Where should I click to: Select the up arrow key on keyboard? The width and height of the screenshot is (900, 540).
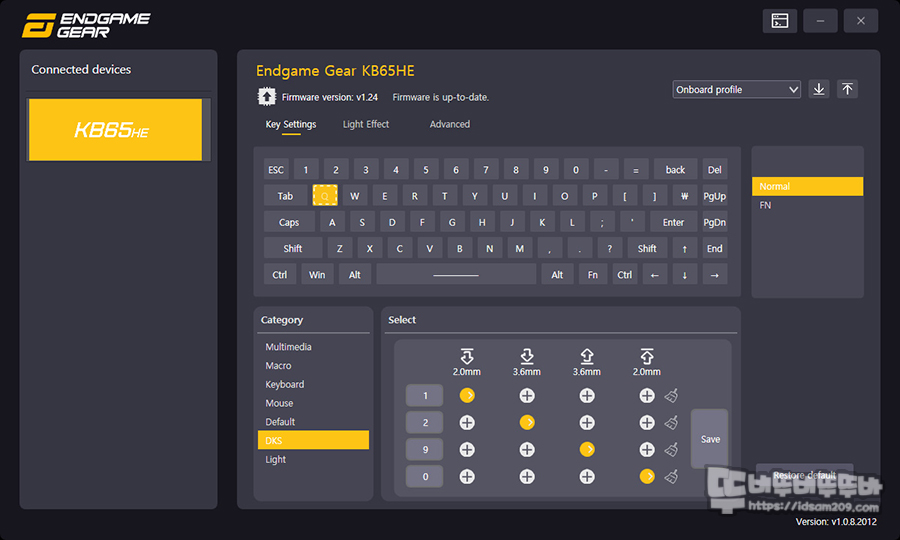click(685, 248)
